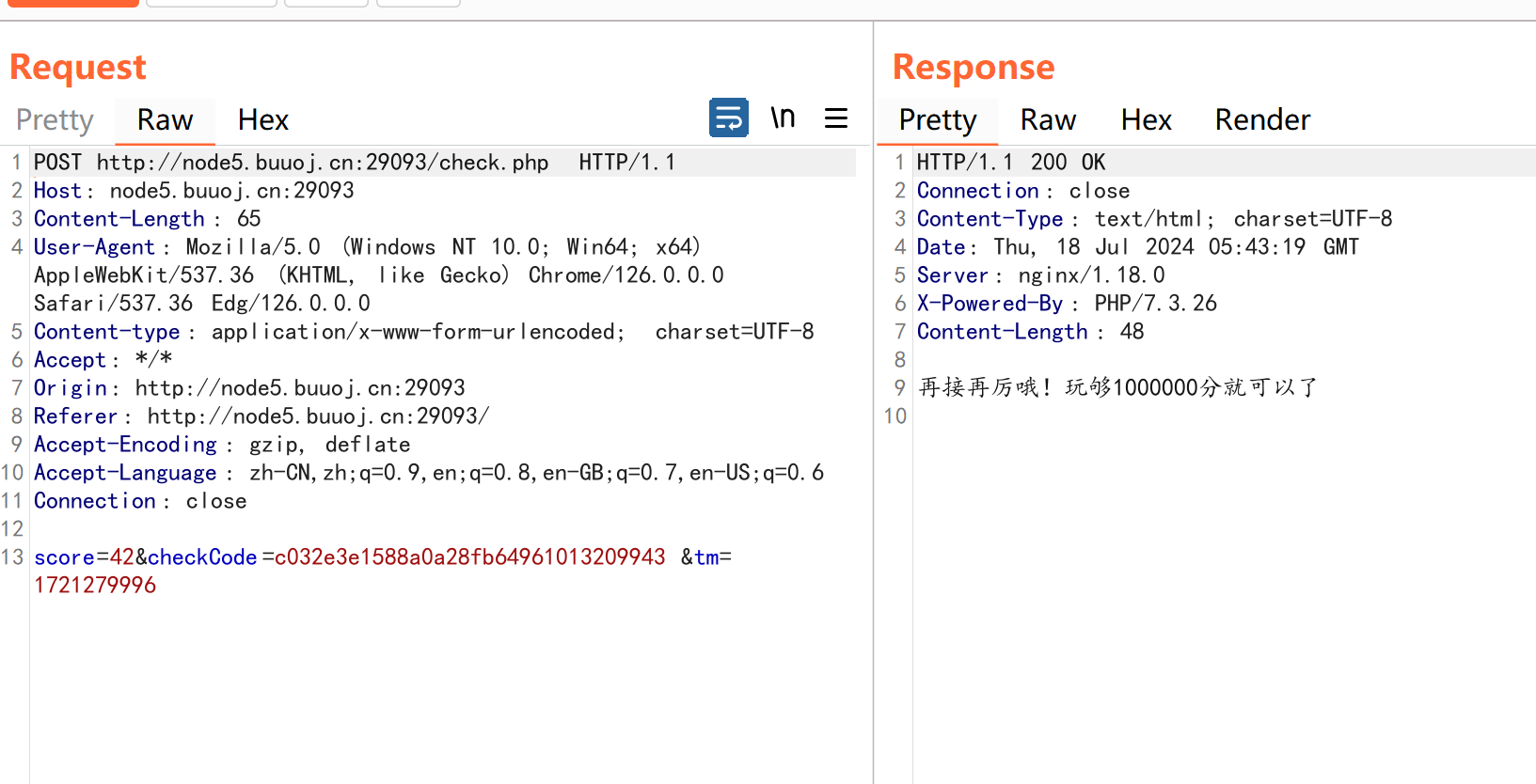Select Response Pretty tab
This screenshot has width=1536, height=784.
(x=938, y=120)
